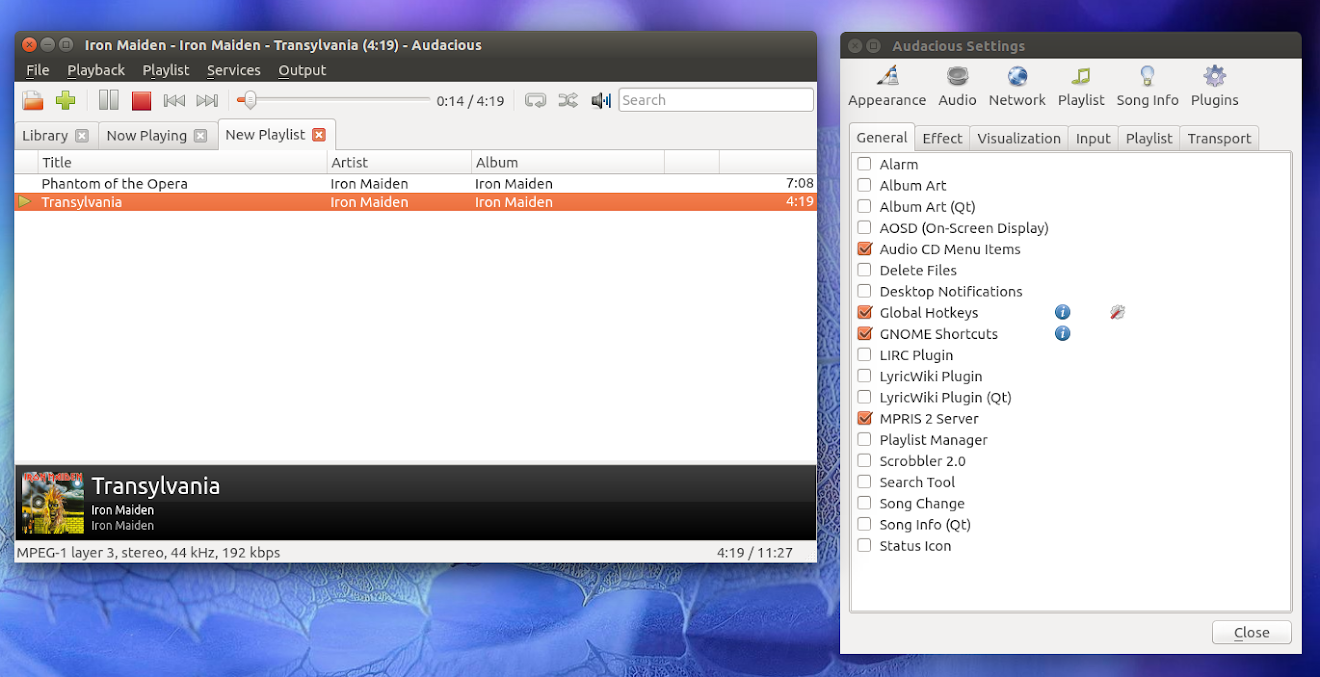Screen dimensions: 1320x677
Task: Disable the MPRIS 2 Server plugin
Action: point(864,418)
